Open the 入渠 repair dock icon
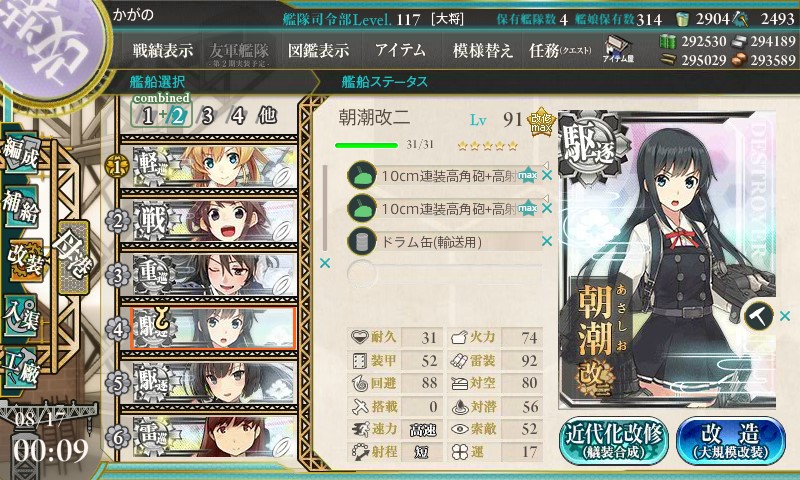The width and height of the screenshot is (800, 480). (21, 316)
